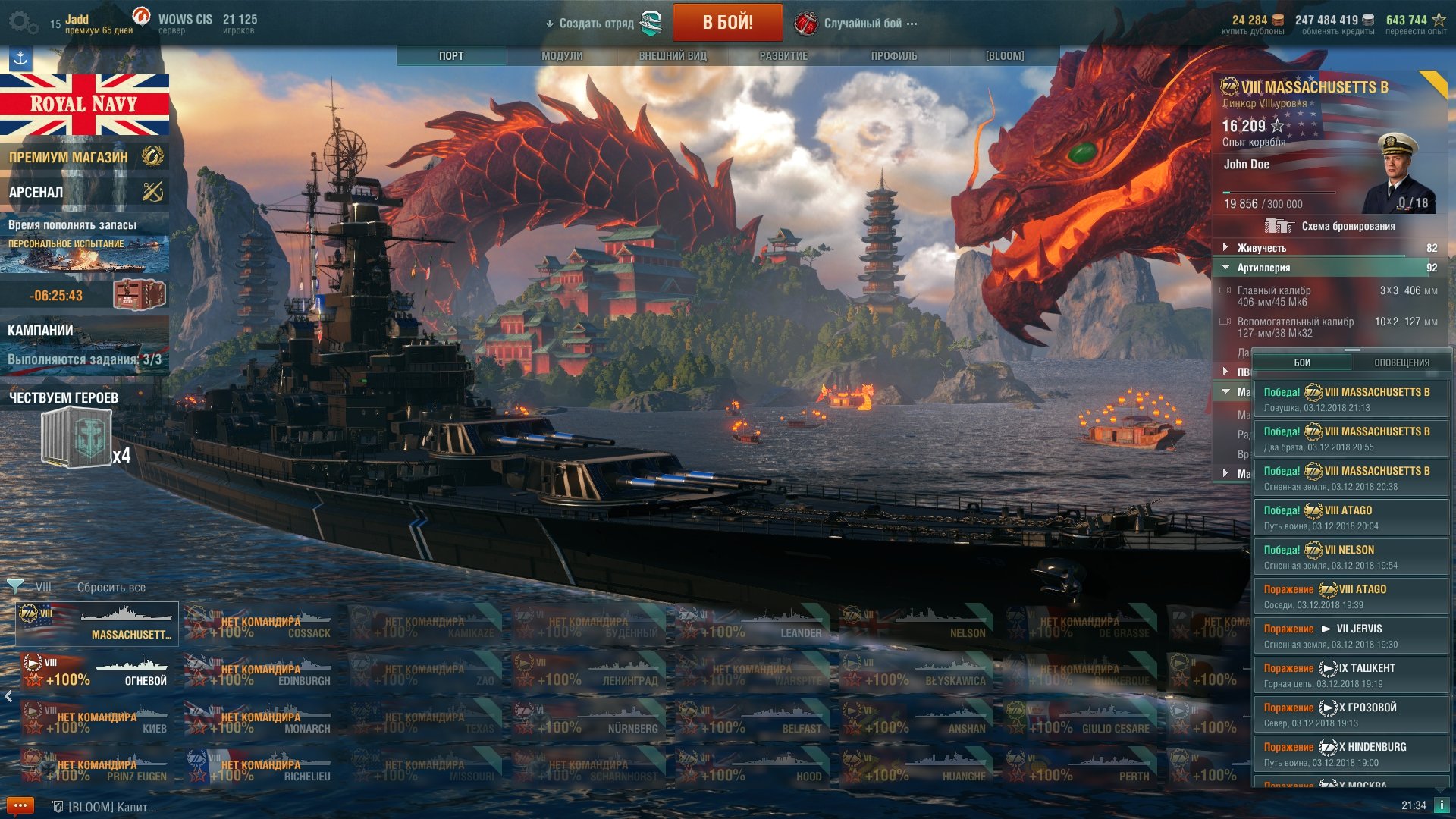
Task: Click Сбросить все filter reset link
Action: (111, 588)
